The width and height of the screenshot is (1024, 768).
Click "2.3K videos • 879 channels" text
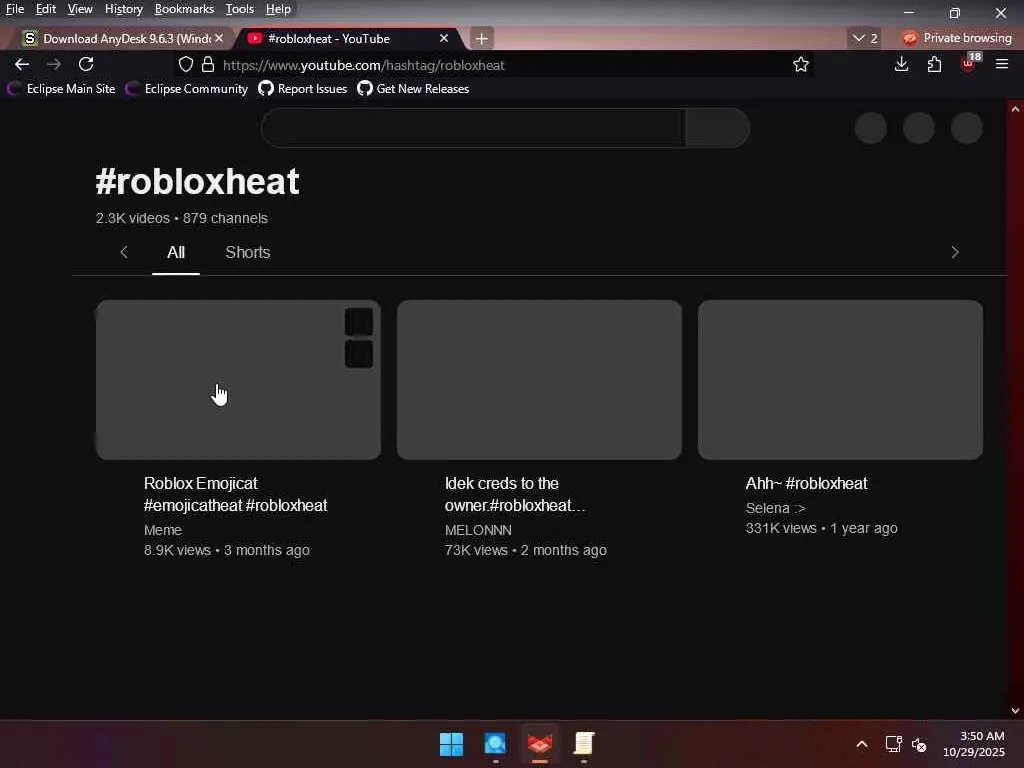pos(182,218)
